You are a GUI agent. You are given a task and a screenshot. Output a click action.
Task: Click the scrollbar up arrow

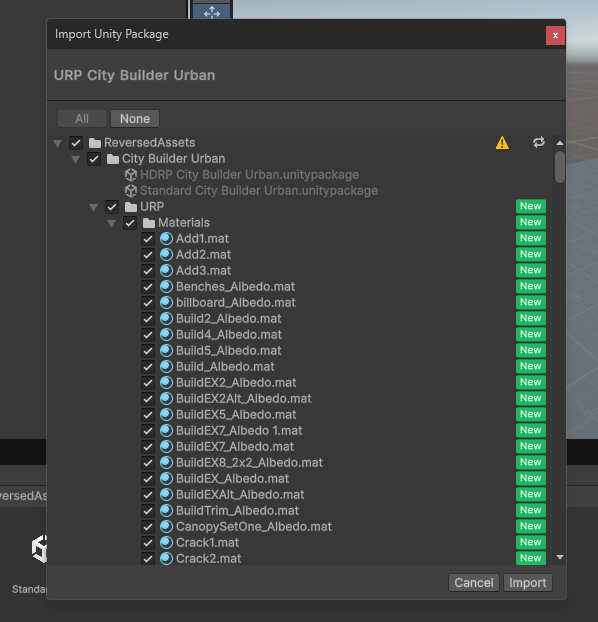[x=560, y=143]
